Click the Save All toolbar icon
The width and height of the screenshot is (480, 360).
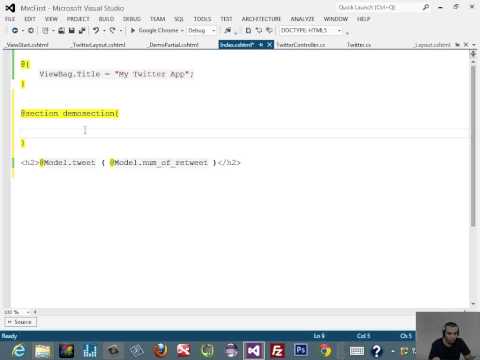tap(82, 30)
